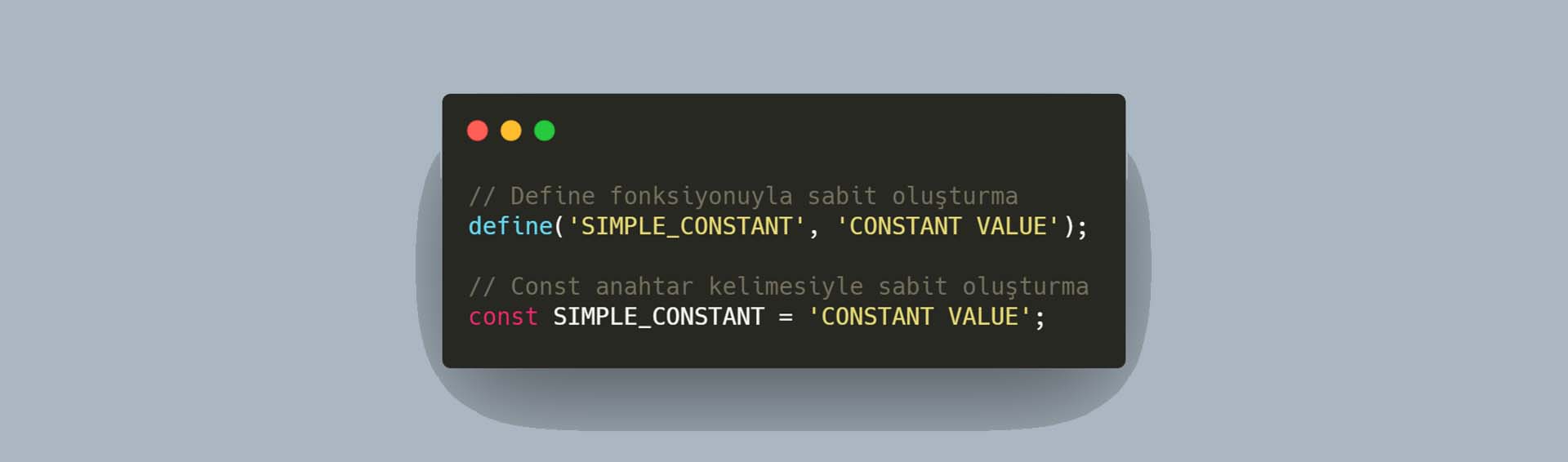Click the equals sign in const line
The height and width of the screenshot is (462, 1568).
coord(786,318)
